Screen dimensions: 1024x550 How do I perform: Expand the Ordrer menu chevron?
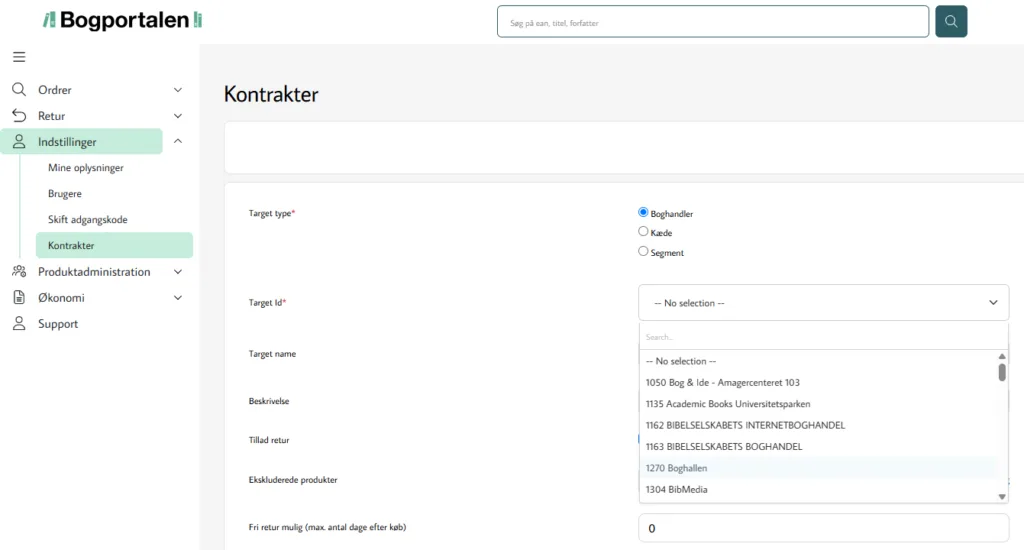pos(178,89)
